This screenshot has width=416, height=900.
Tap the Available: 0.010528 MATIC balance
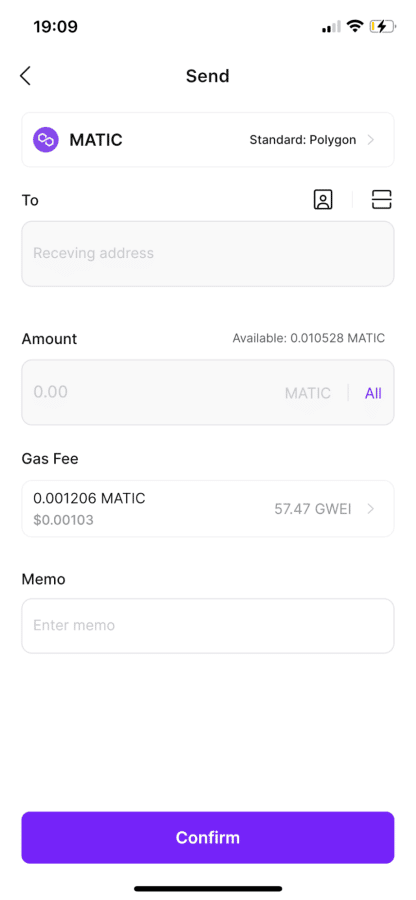pos(309,338)
